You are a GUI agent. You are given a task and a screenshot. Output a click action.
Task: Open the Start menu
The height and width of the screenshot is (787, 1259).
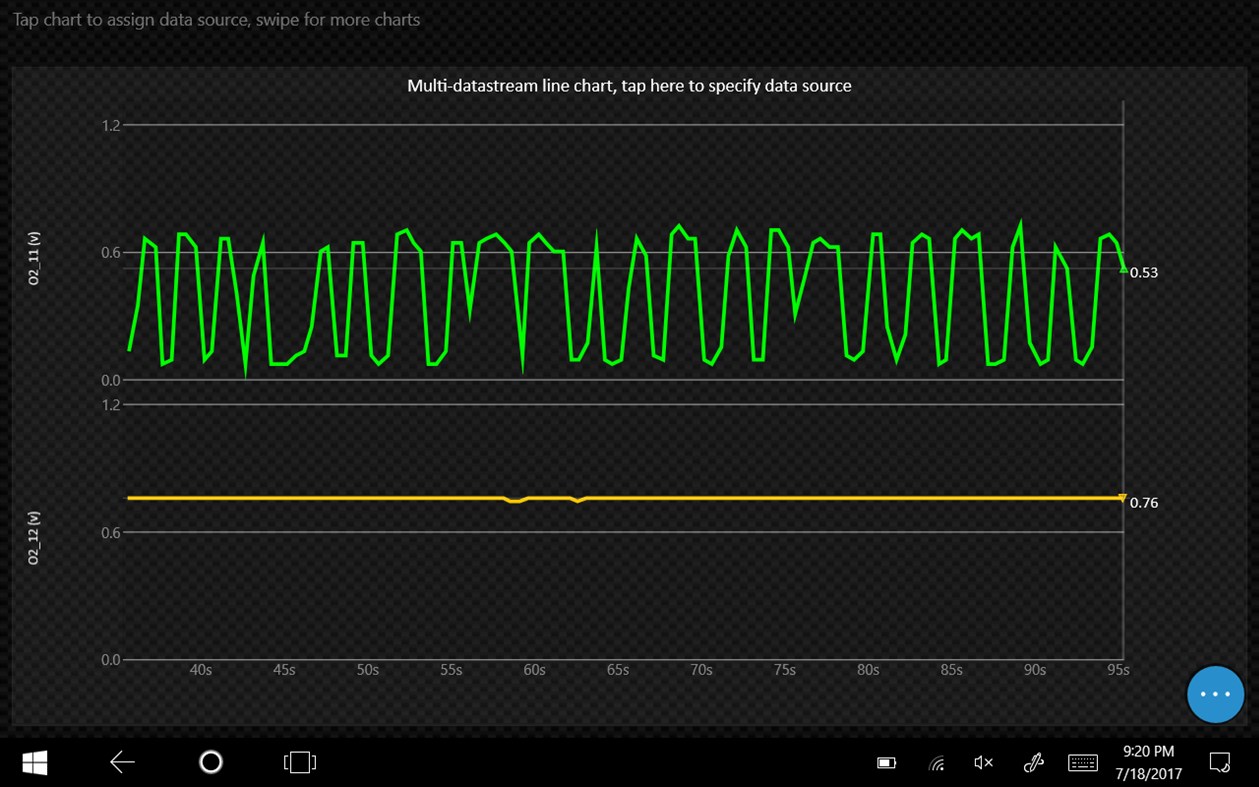[x=33, y=762]
